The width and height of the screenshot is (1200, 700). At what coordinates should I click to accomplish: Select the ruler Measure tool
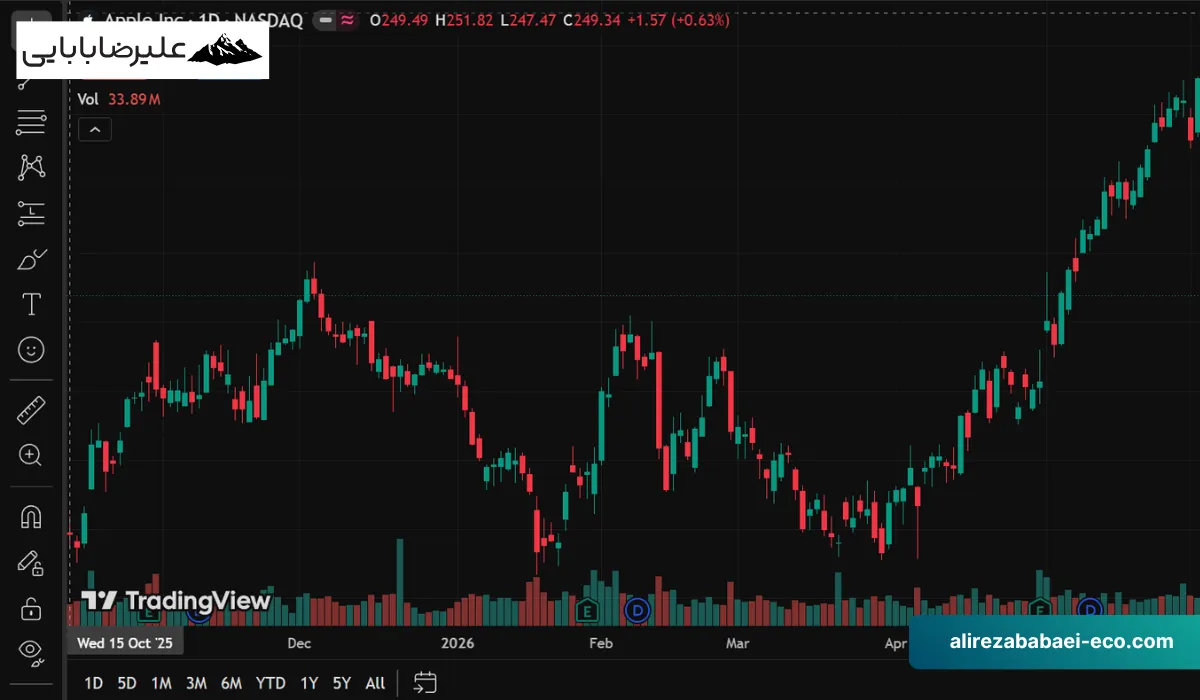(31, 409)
